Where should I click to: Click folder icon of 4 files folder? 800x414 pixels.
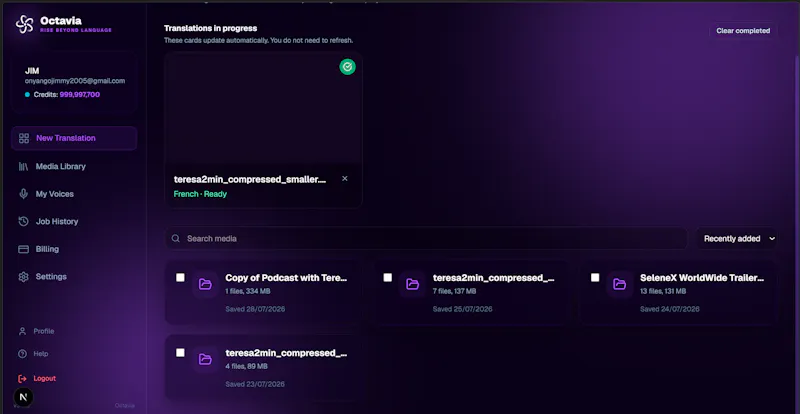(x=205, y=359)
